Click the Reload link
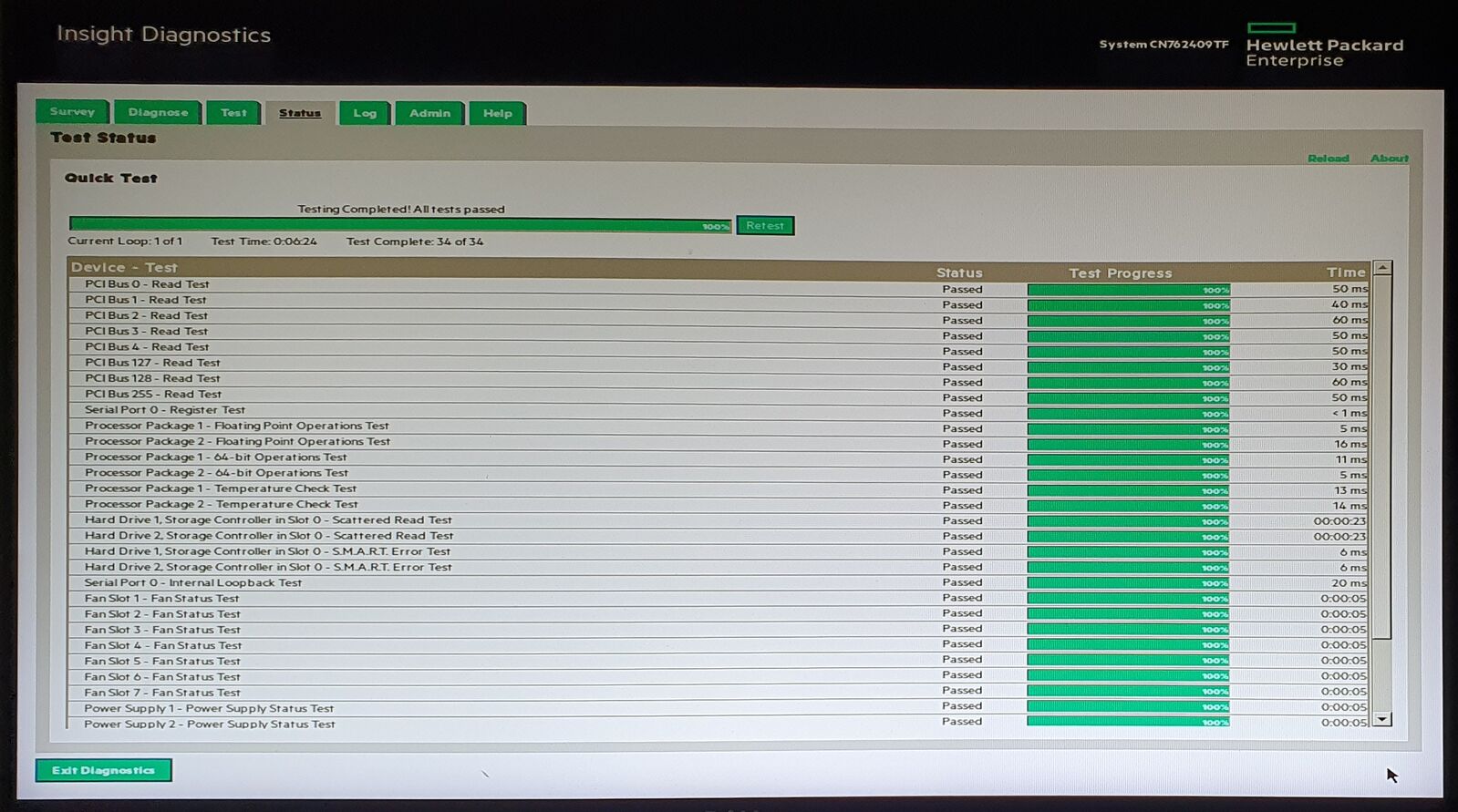This screenshot has height=812, width=1458. pyautogui.click(x=1328, y=159)
